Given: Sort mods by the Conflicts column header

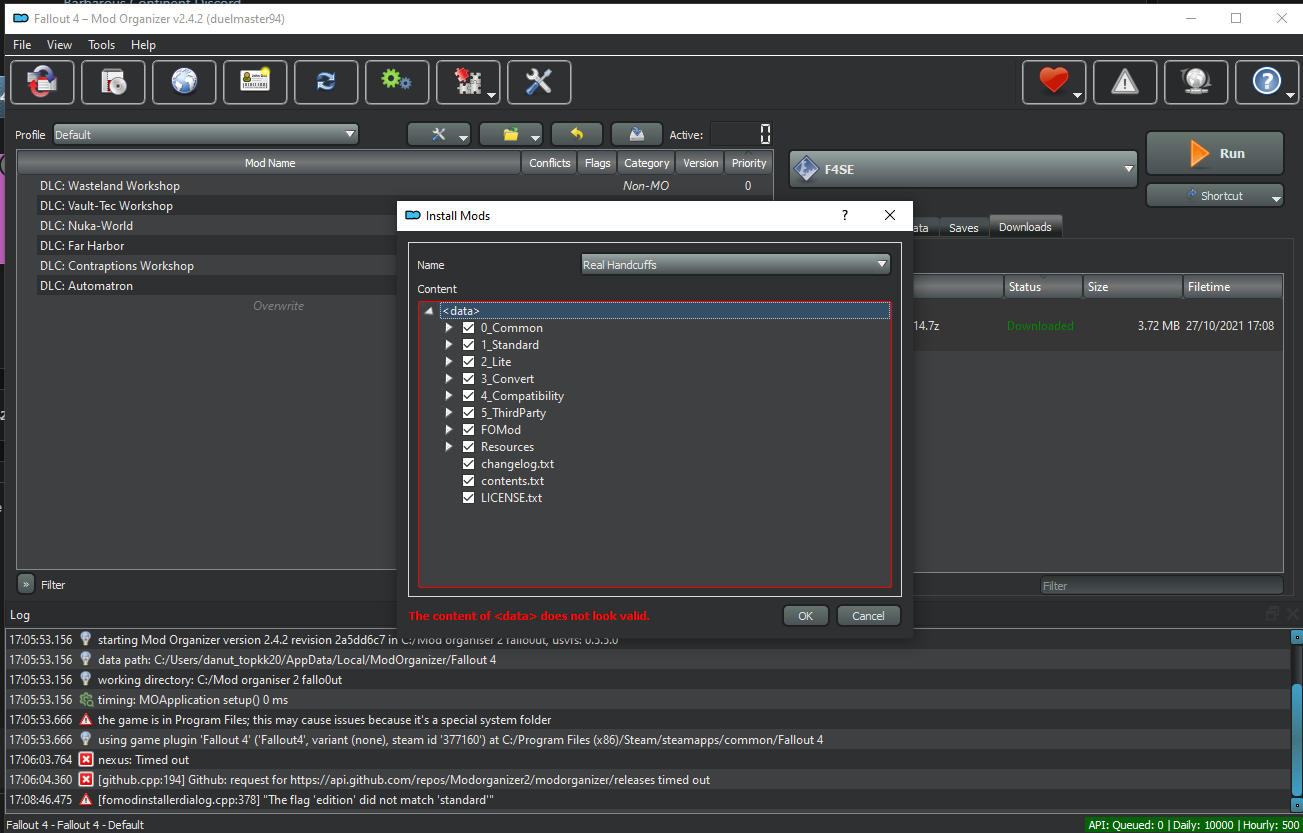Looking at the screenshot, I should click(x=550, y=163).
